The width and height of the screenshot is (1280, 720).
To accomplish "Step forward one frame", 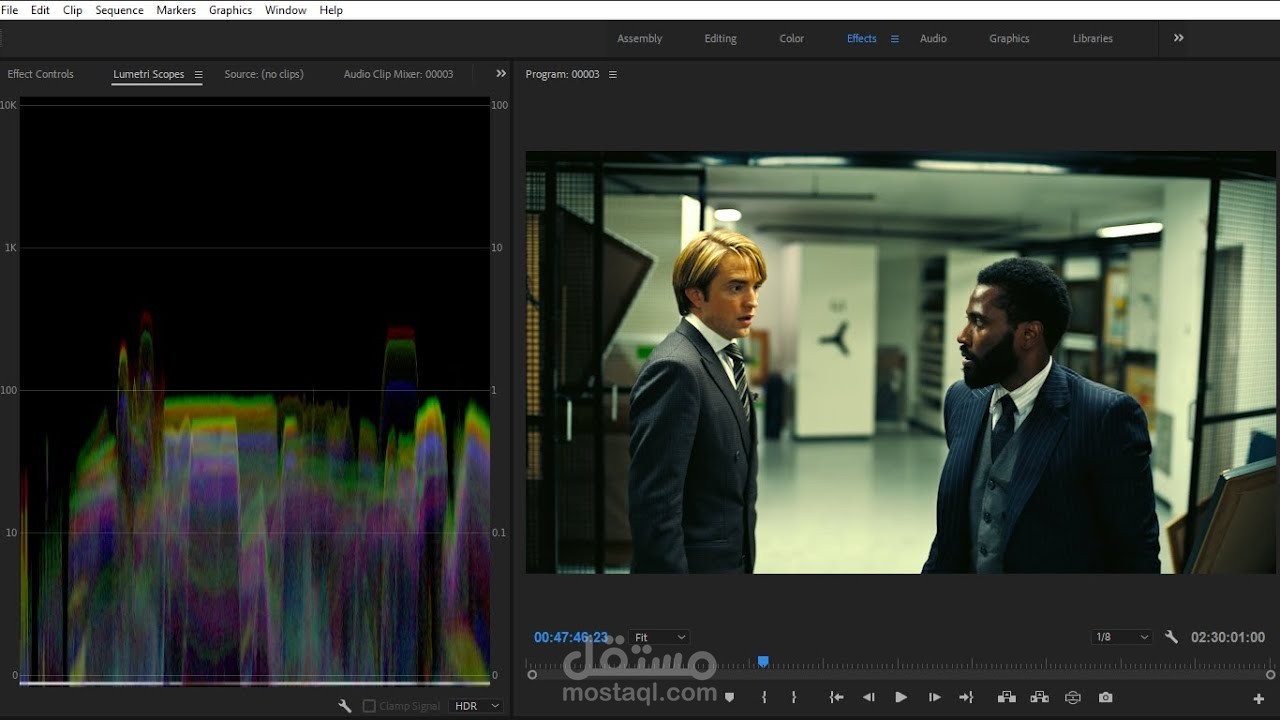I will pos(934,697).
